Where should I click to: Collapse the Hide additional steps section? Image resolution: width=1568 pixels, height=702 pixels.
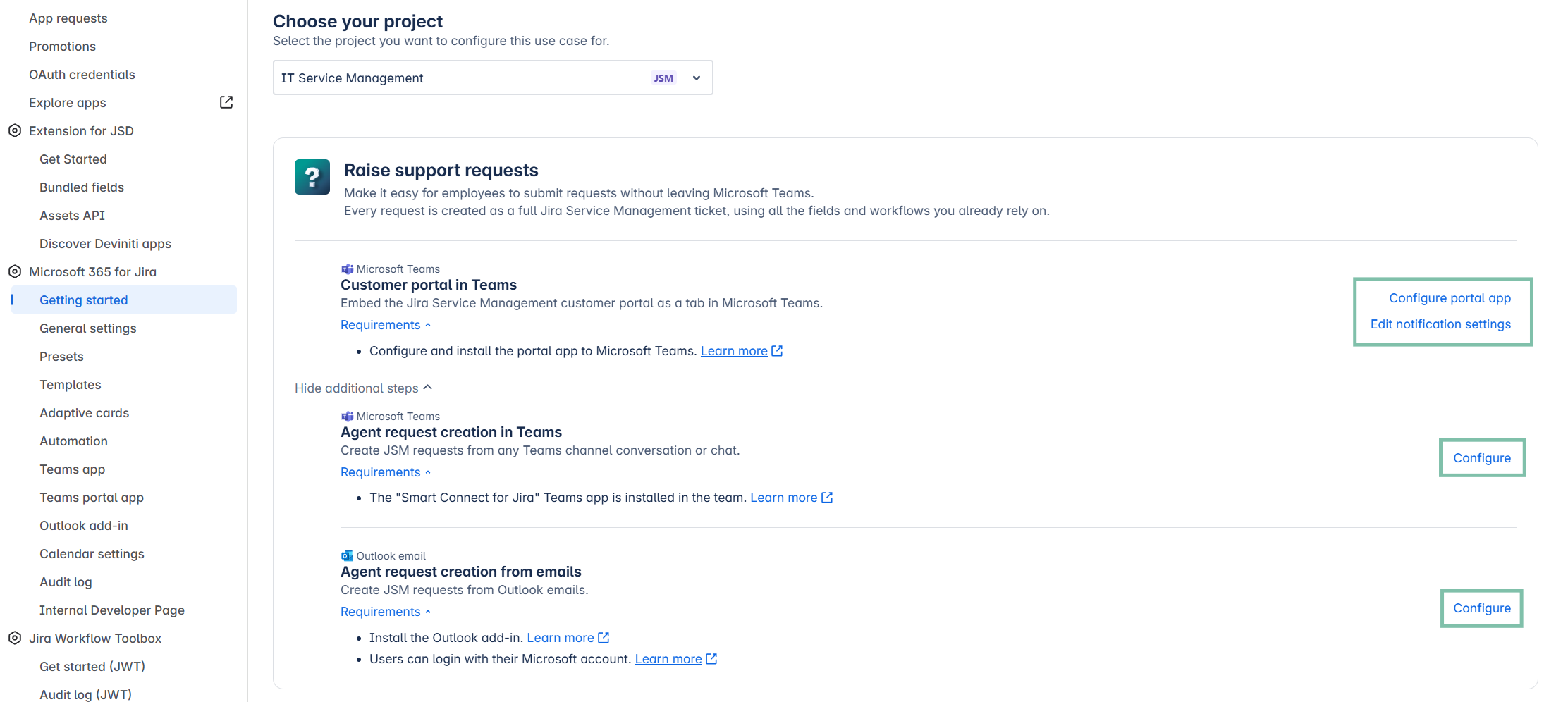(363, 388)
